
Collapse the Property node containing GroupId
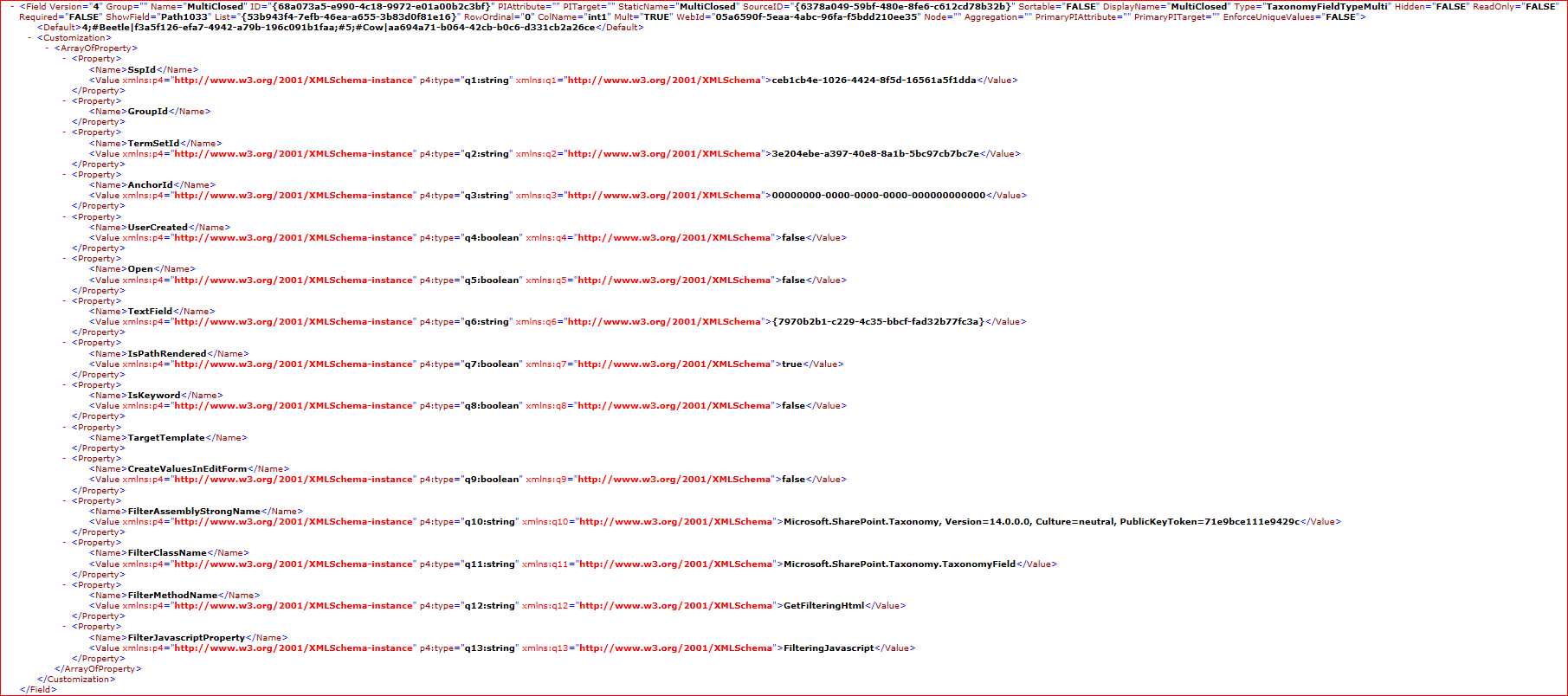pyautogui.click(x=65, y=101)
